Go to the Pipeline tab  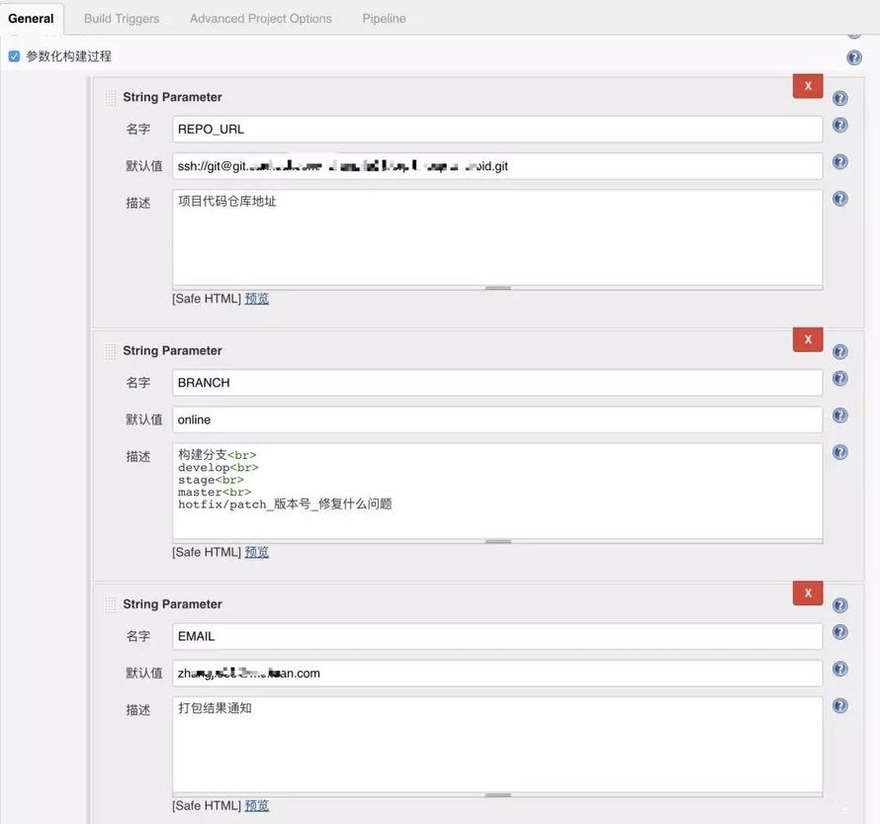coord(384,19)
